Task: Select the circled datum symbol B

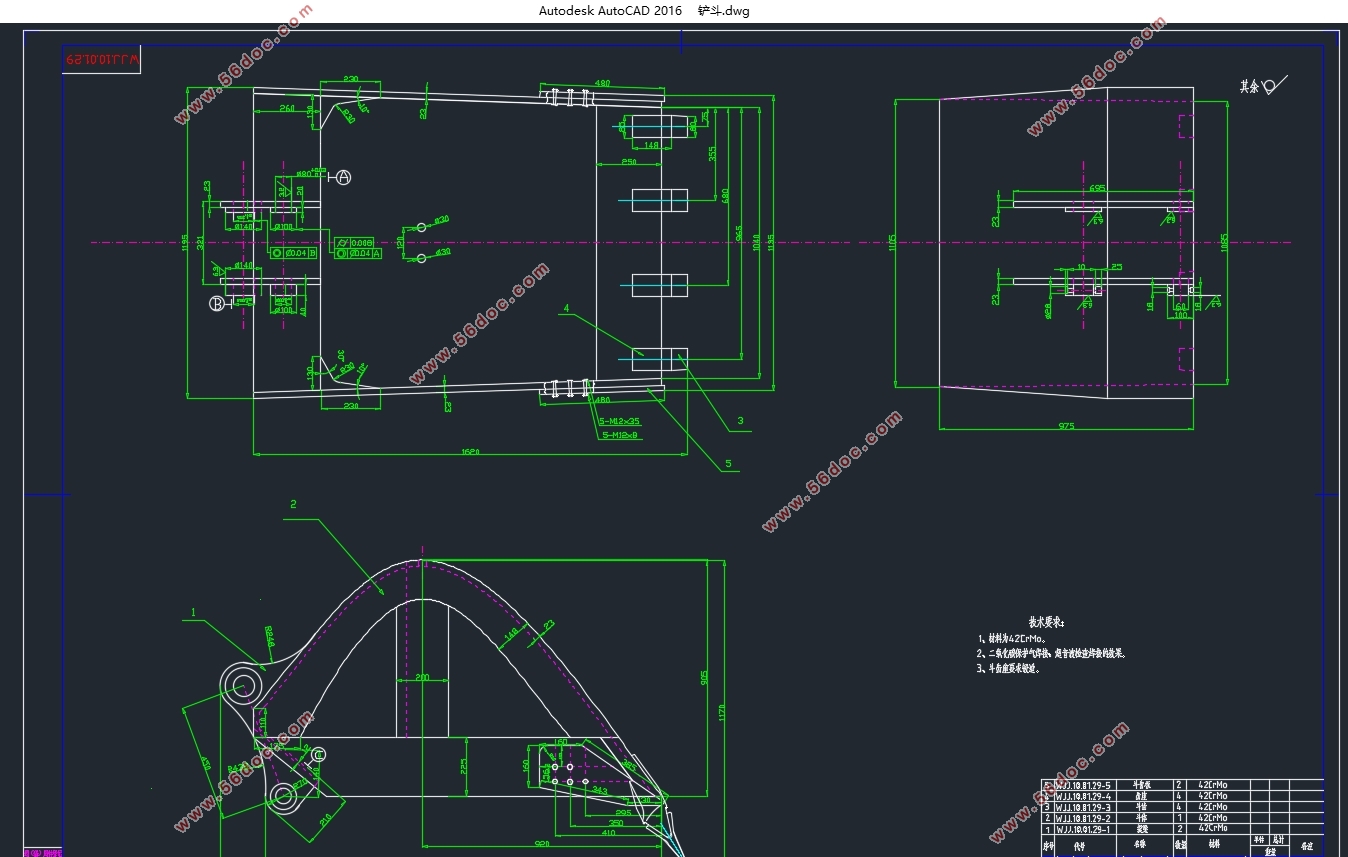Action: [217, 304]
